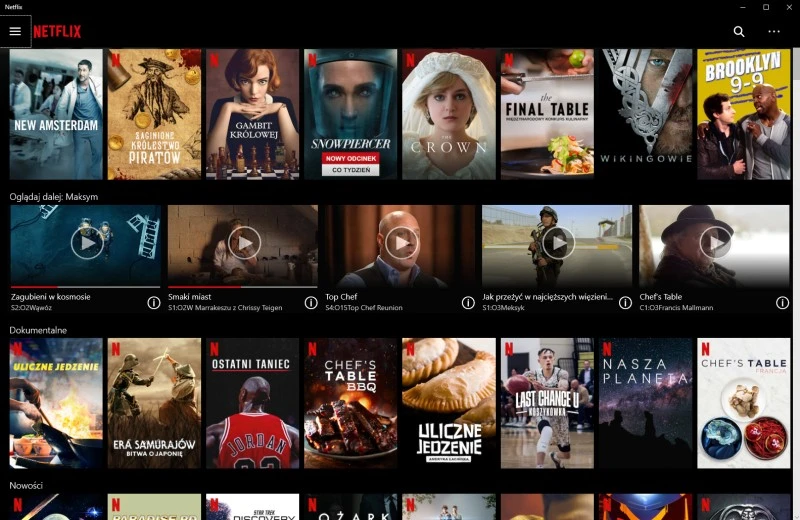
Task: Maximize the Netflix window
Action: [x=766, y=7]
